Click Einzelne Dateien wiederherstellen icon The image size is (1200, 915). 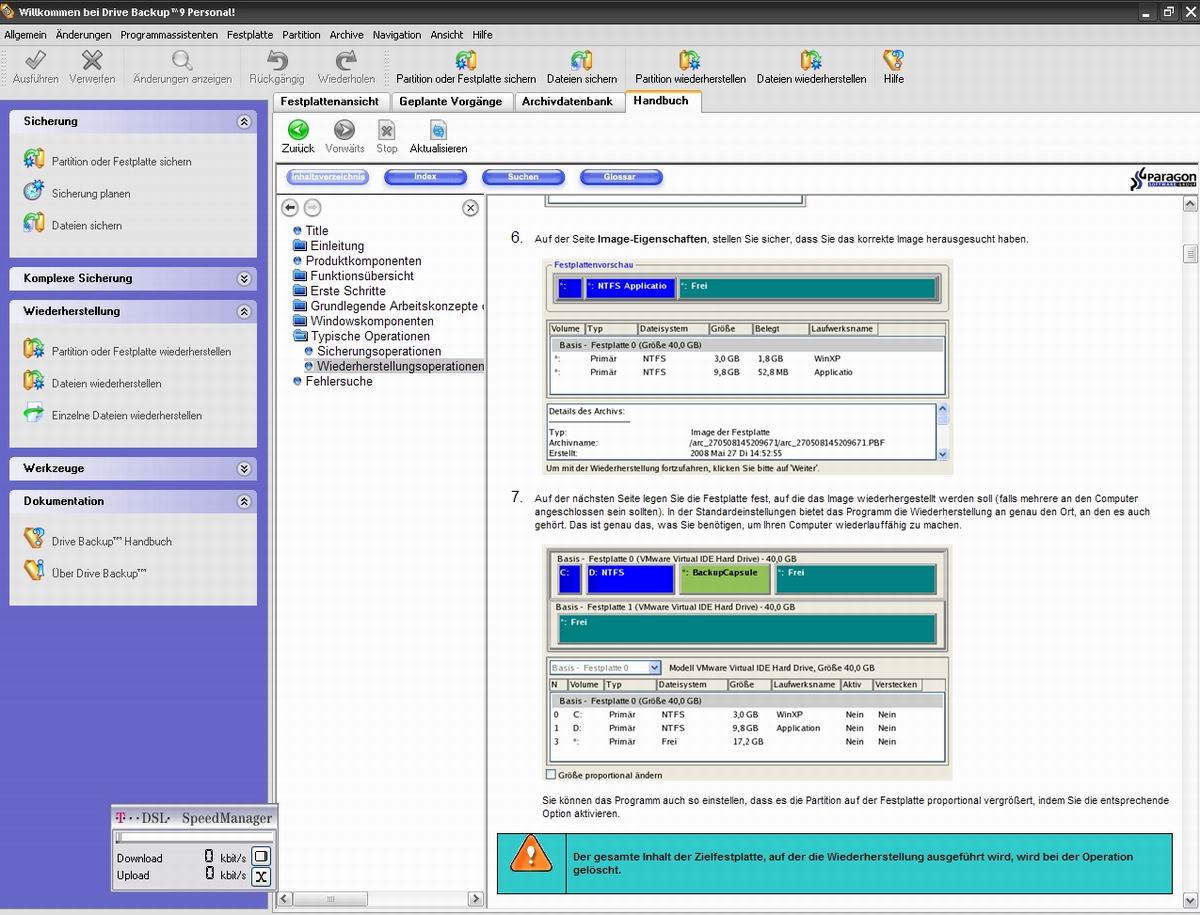[x=34, y=413]
